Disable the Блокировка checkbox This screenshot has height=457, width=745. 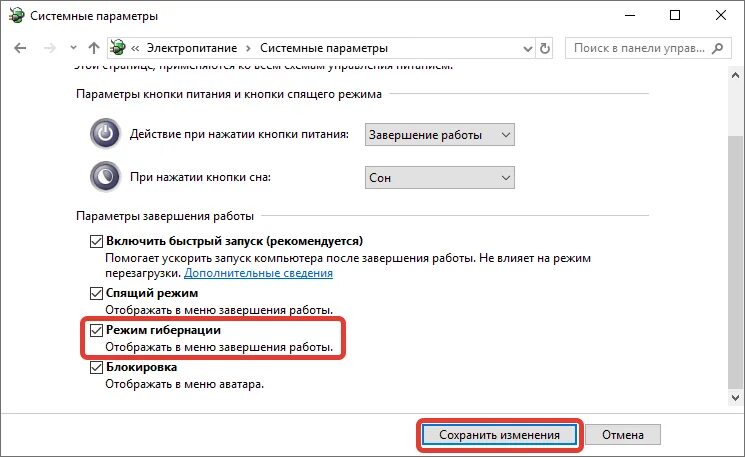pyautogui.click(x=96, y=367)
